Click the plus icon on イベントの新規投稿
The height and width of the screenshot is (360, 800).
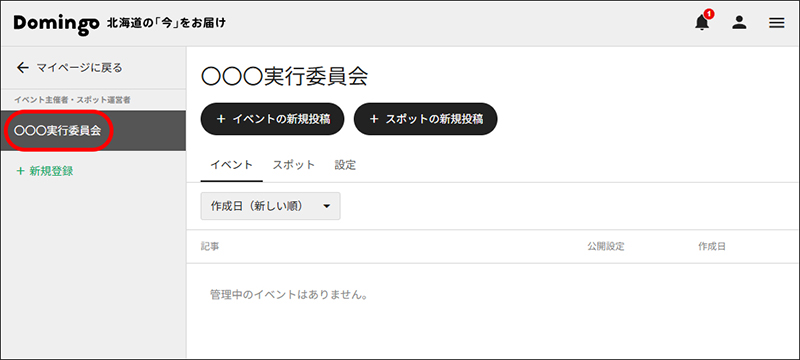(x=221, y=119)
